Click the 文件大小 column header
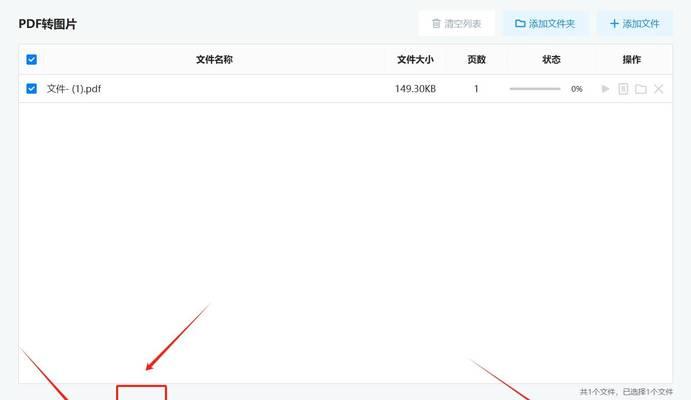This screenshot has height=400, width=691. [x=415, y=59]
